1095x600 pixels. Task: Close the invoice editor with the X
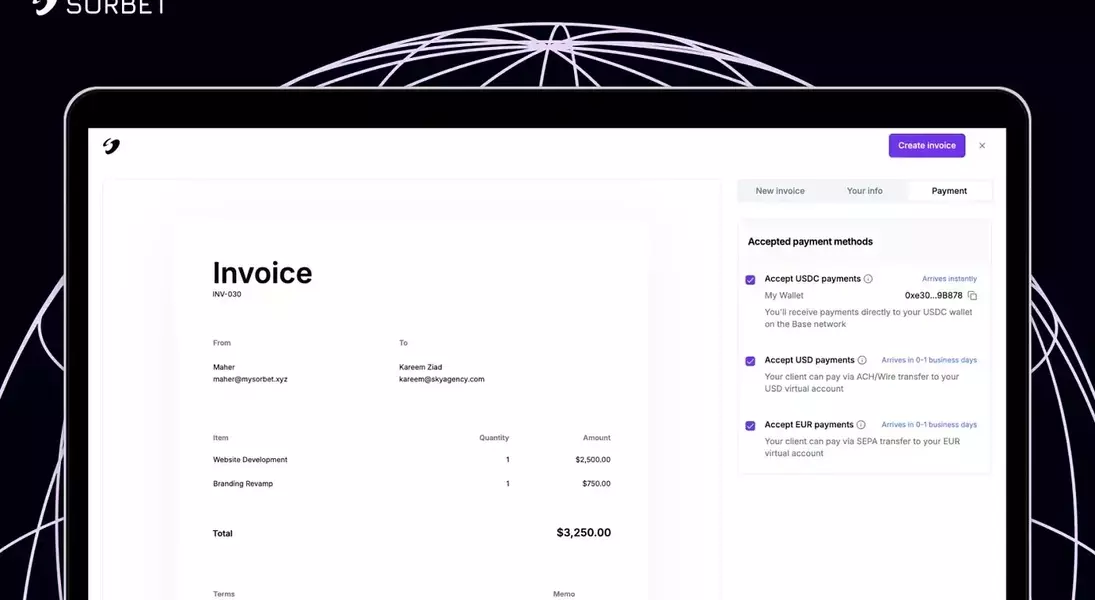[x=982, y=146]
